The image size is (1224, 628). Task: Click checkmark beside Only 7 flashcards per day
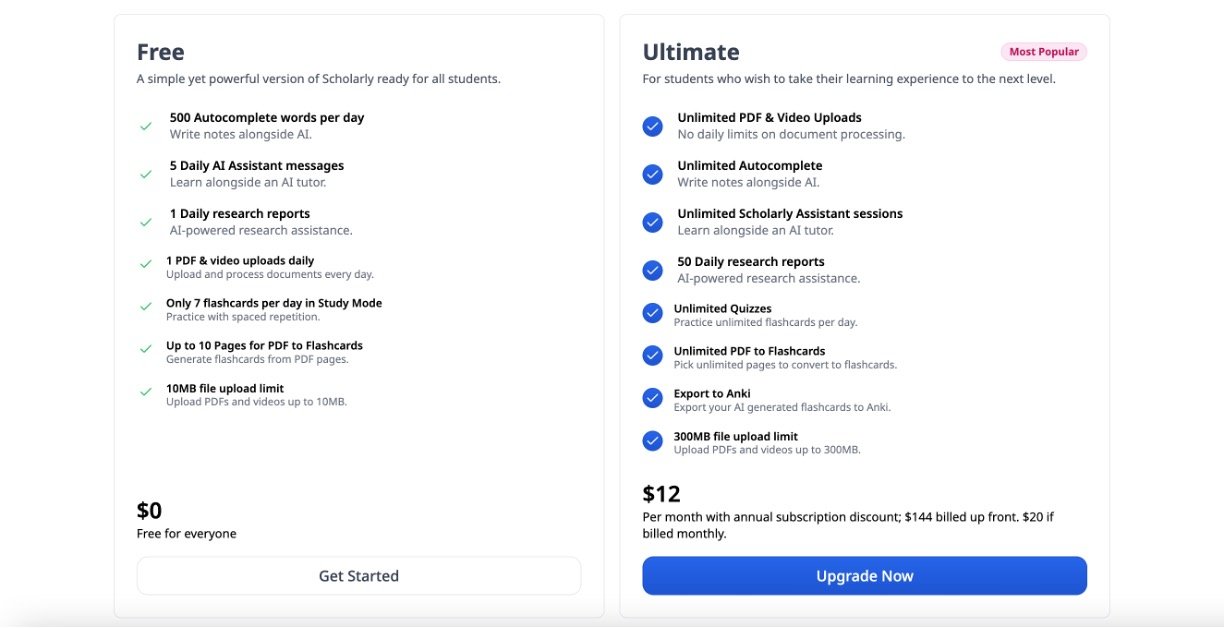(146, 307)
